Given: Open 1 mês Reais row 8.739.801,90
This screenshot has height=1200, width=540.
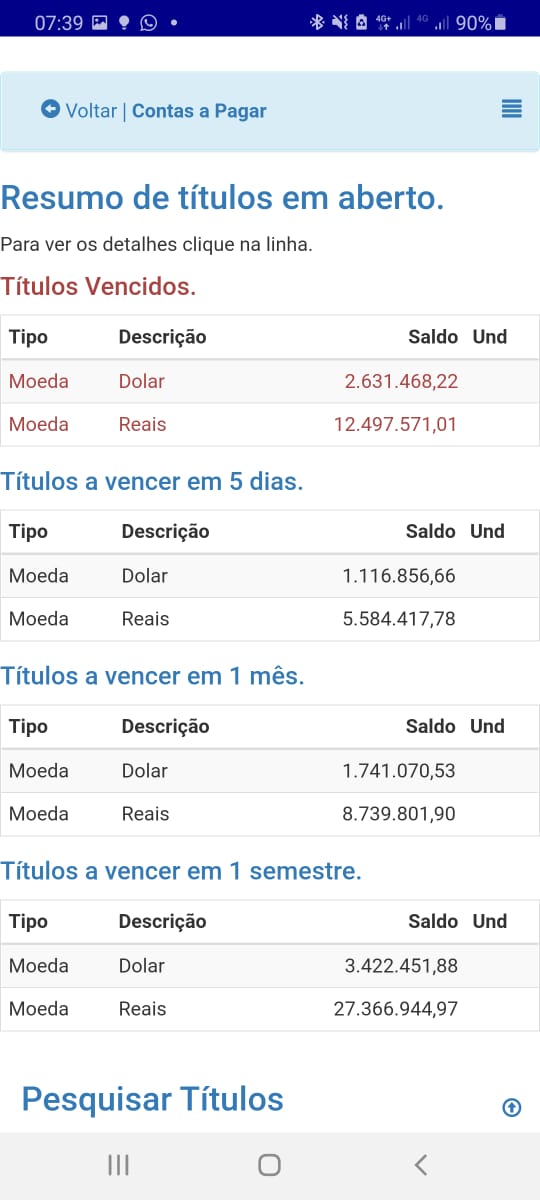Looking at the screenshot, I should (270, 814).
